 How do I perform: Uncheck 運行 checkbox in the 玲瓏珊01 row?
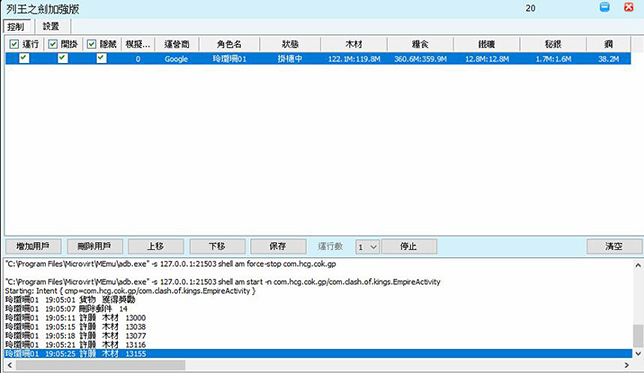coord(24,58)
